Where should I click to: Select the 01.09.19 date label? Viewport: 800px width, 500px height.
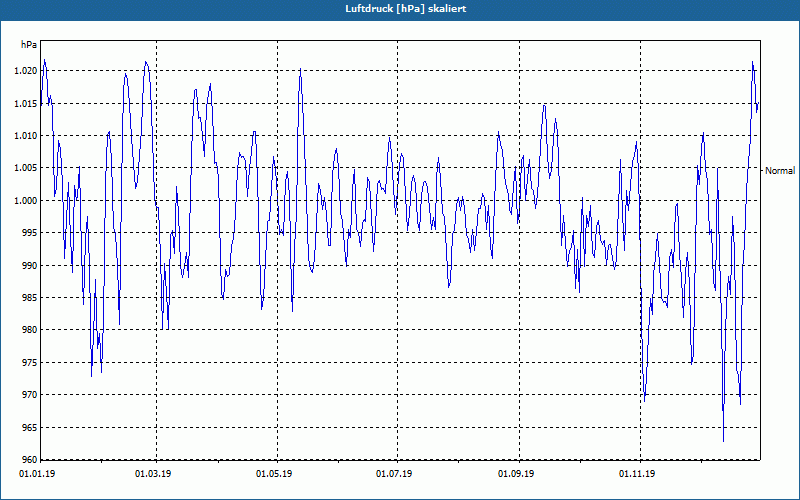516,474
